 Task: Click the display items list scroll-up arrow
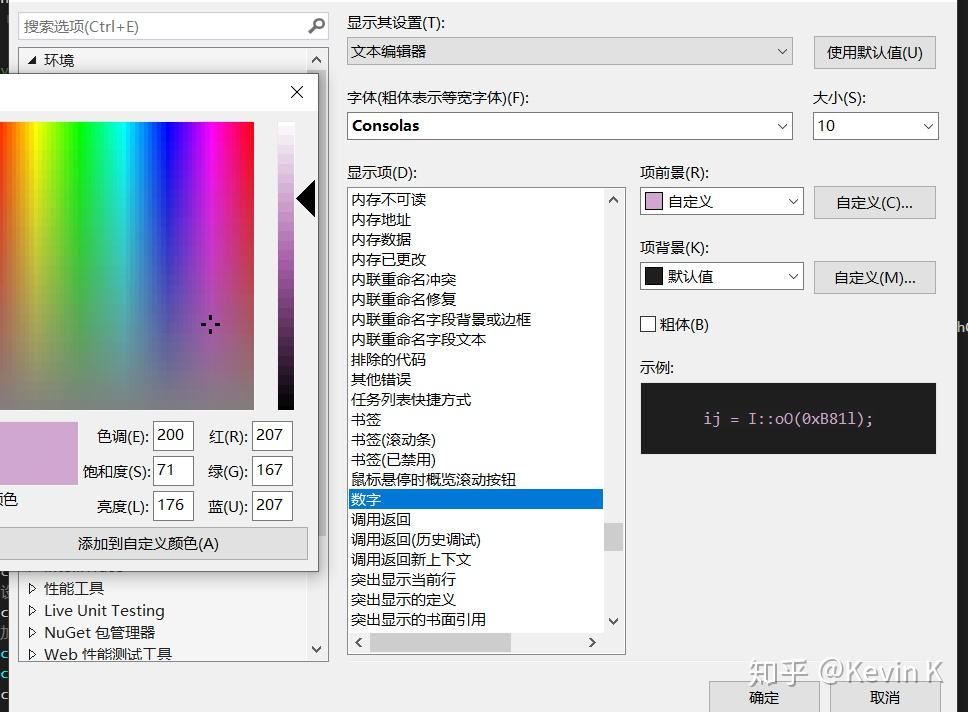pyautogui.click(x=613, y=199)
